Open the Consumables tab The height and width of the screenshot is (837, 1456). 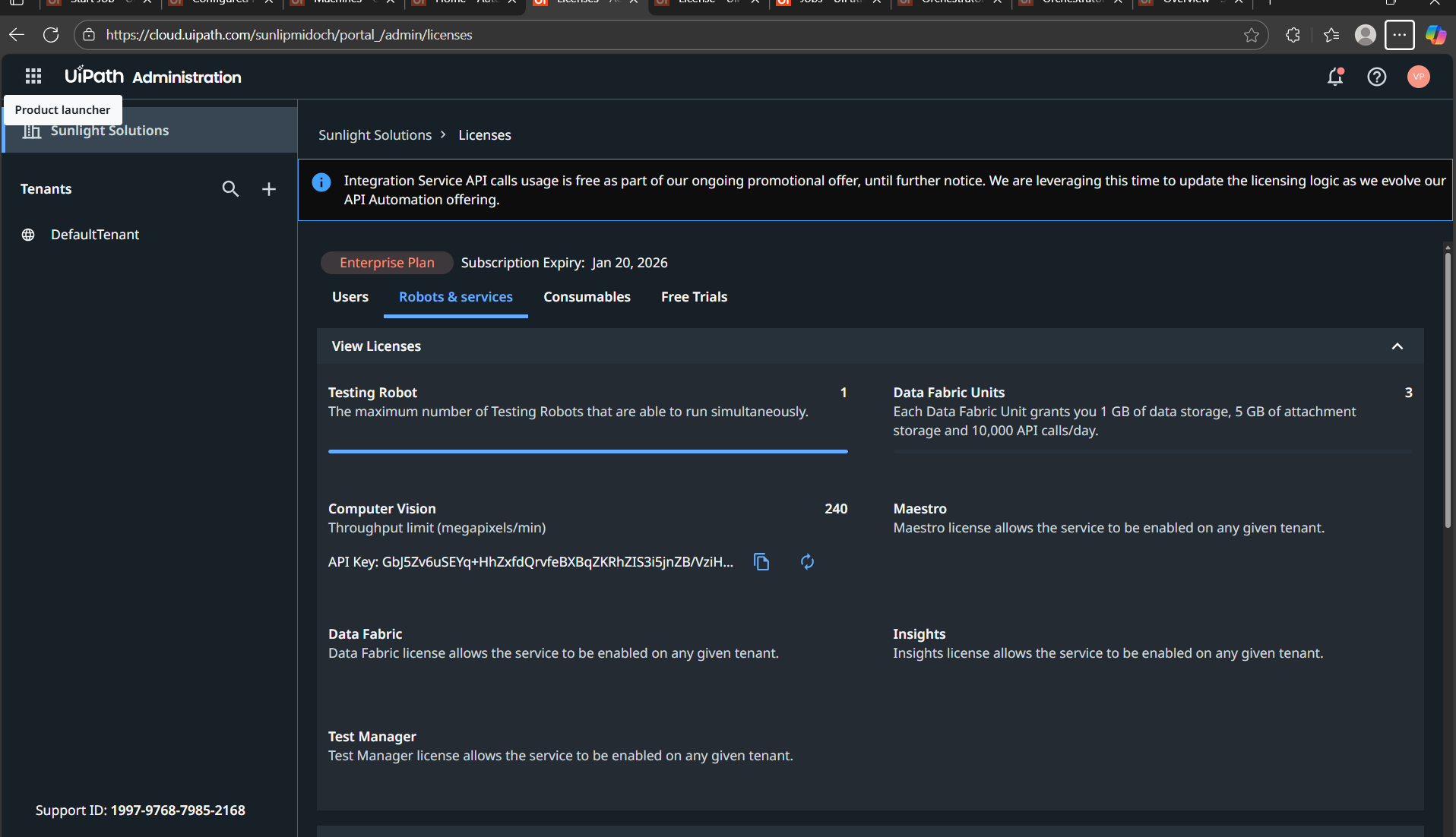click(587, 297)
